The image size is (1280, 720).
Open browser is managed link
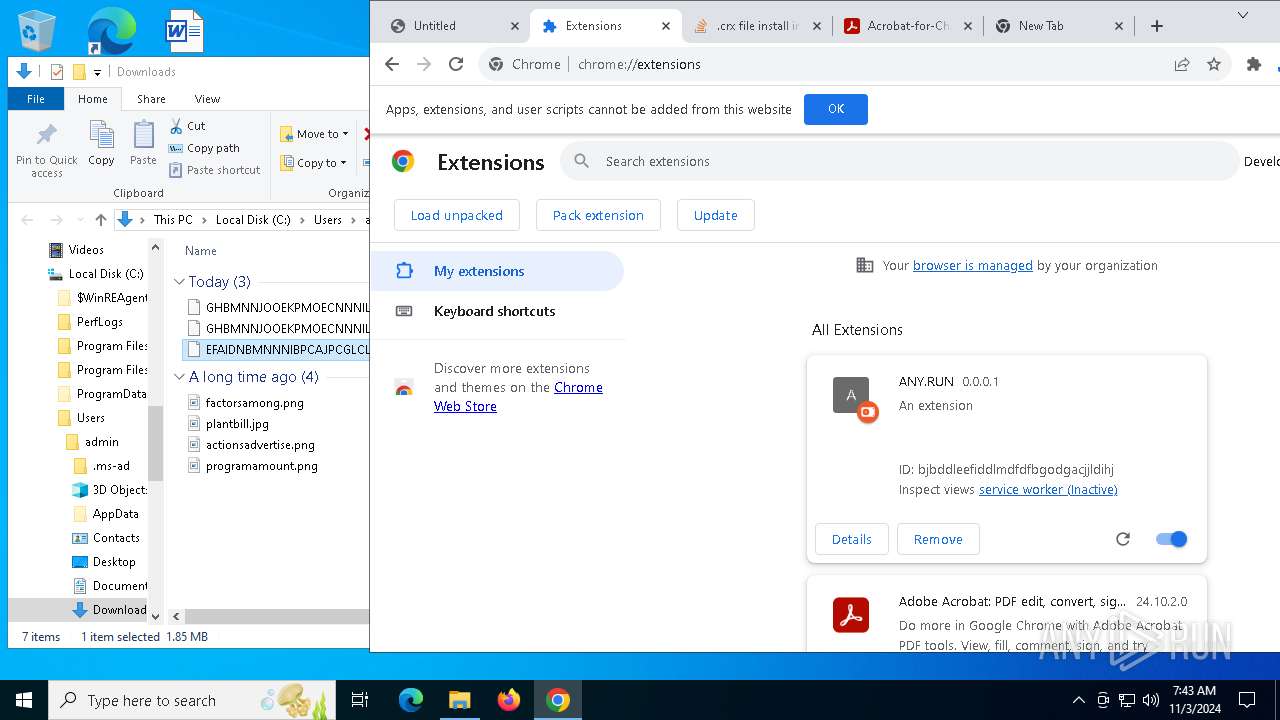click(972, 265)
